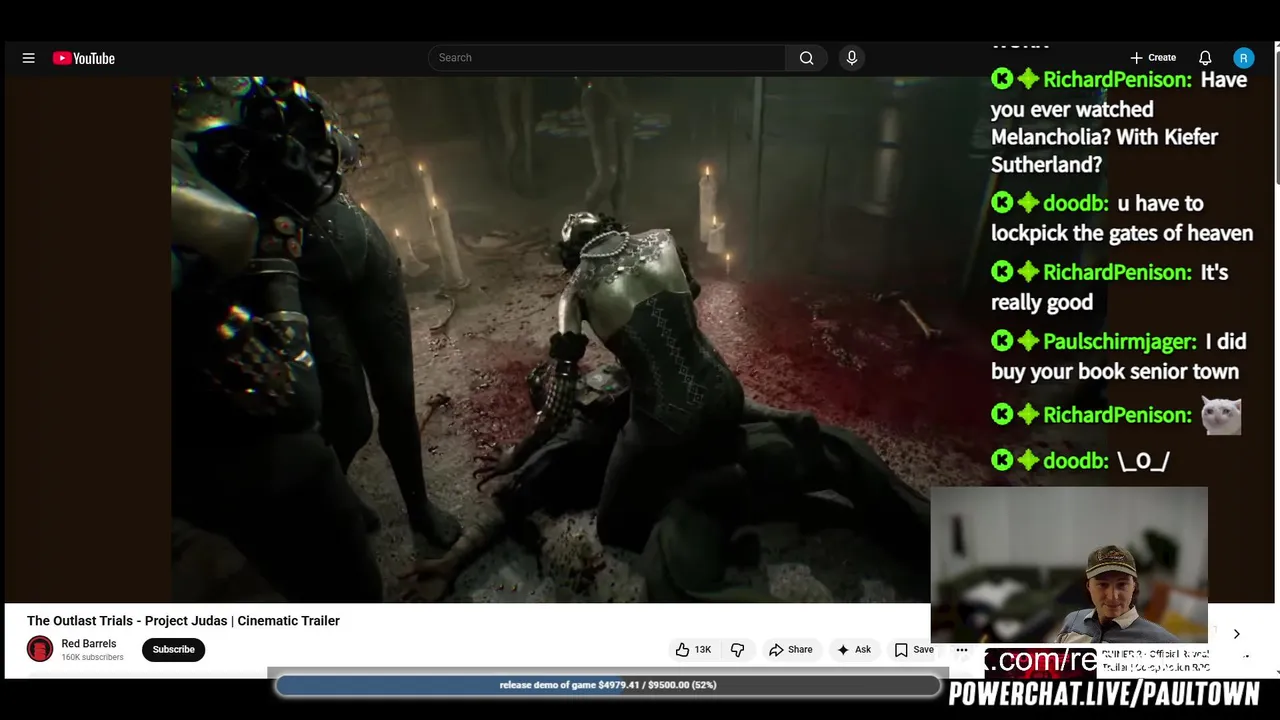This screenshot has width=1280, height=720.
Task: Open the notifications bell
Action: point(1205,58)
